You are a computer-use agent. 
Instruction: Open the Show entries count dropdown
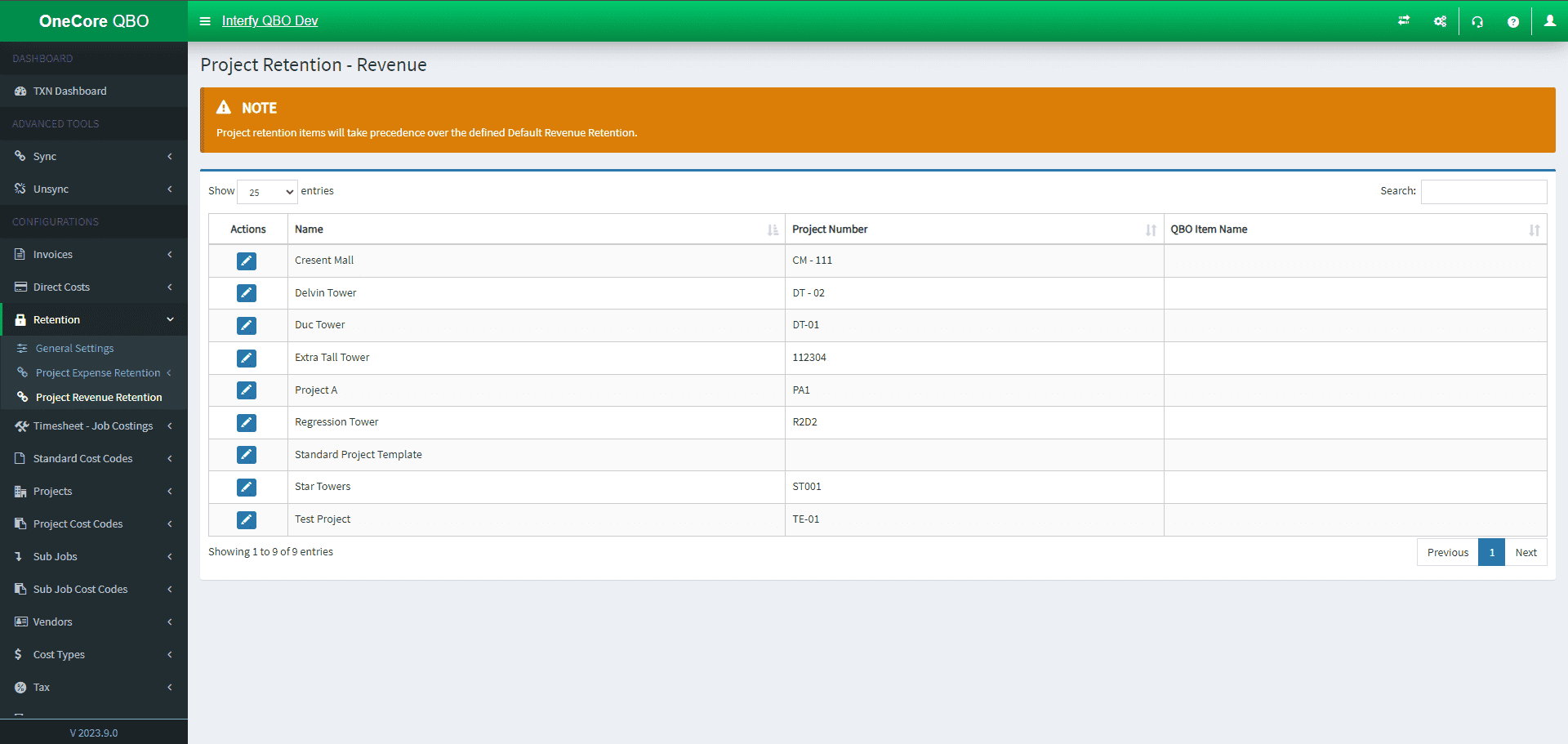(x=267, y=192)
